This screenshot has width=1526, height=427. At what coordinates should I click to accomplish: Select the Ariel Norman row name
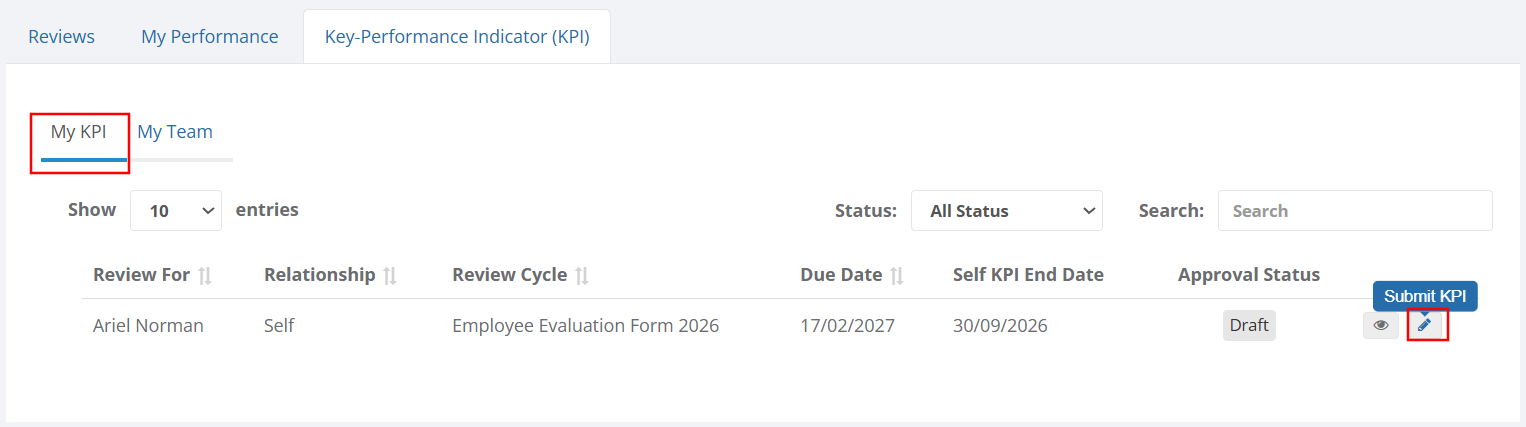pyautogui.click(x=148, y=325)
